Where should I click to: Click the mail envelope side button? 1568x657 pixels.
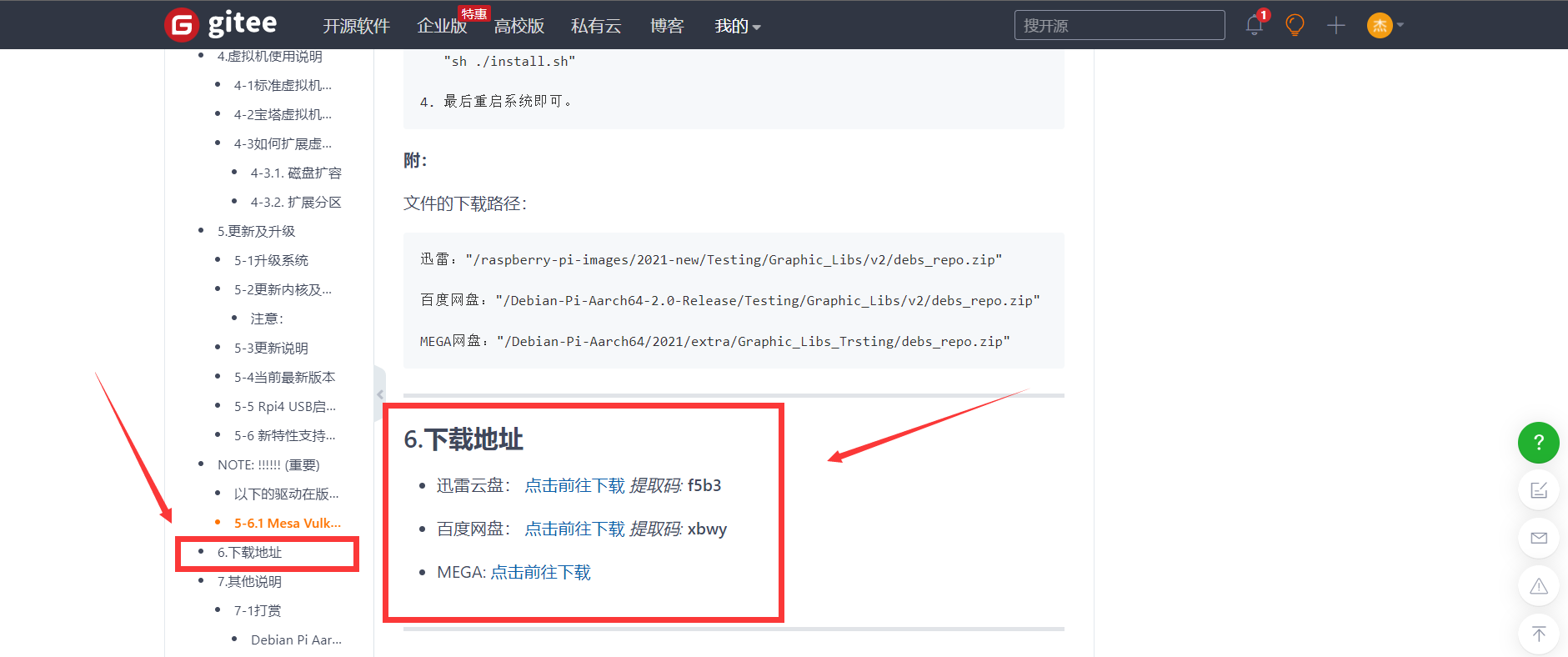point(1539,538)
